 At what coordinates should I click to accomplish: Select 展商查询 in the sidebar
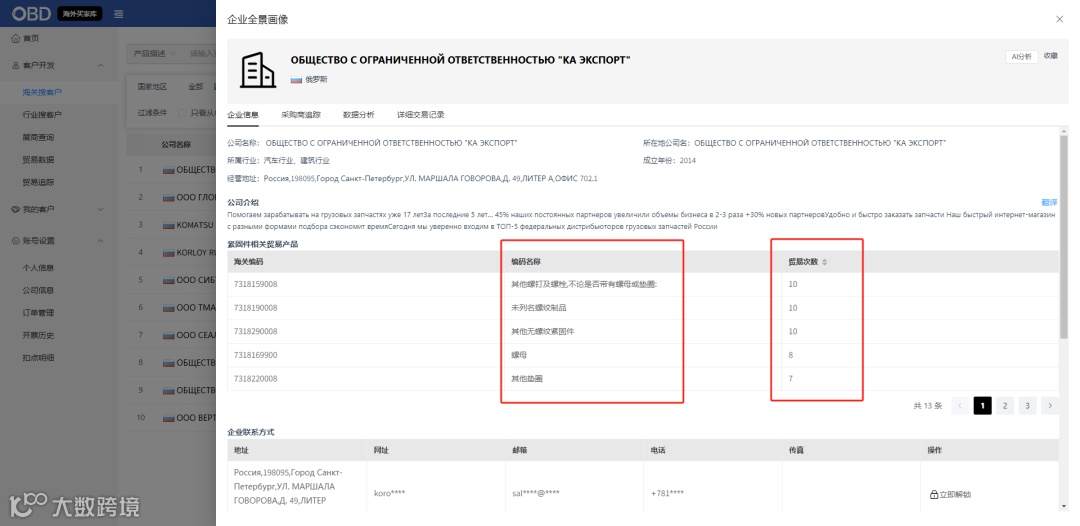pyautogui.click(x=39, y=138)
